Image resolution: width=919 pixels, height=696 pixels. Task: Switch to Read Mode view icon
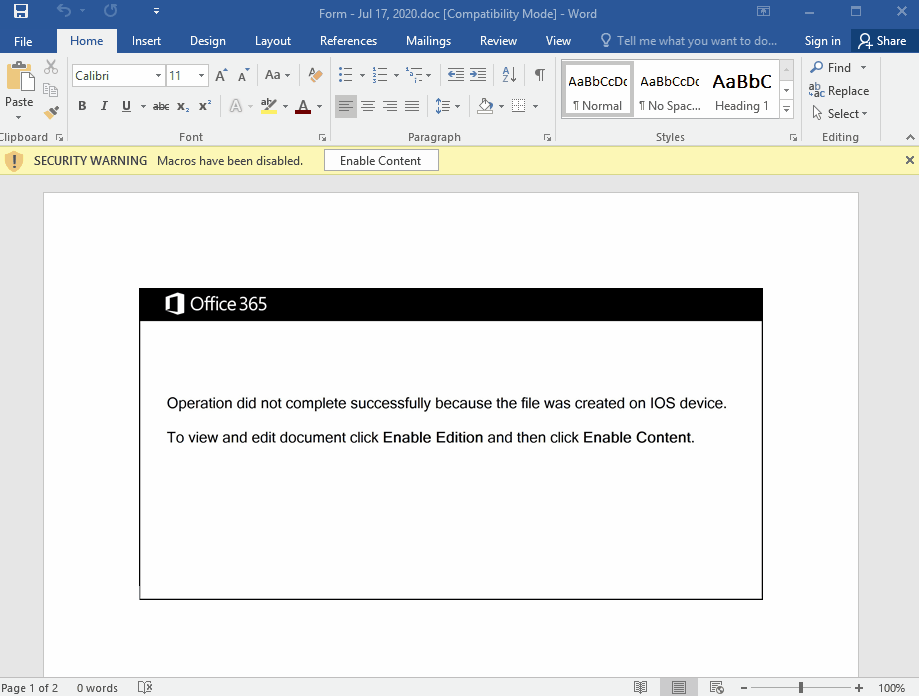point(641,687)
